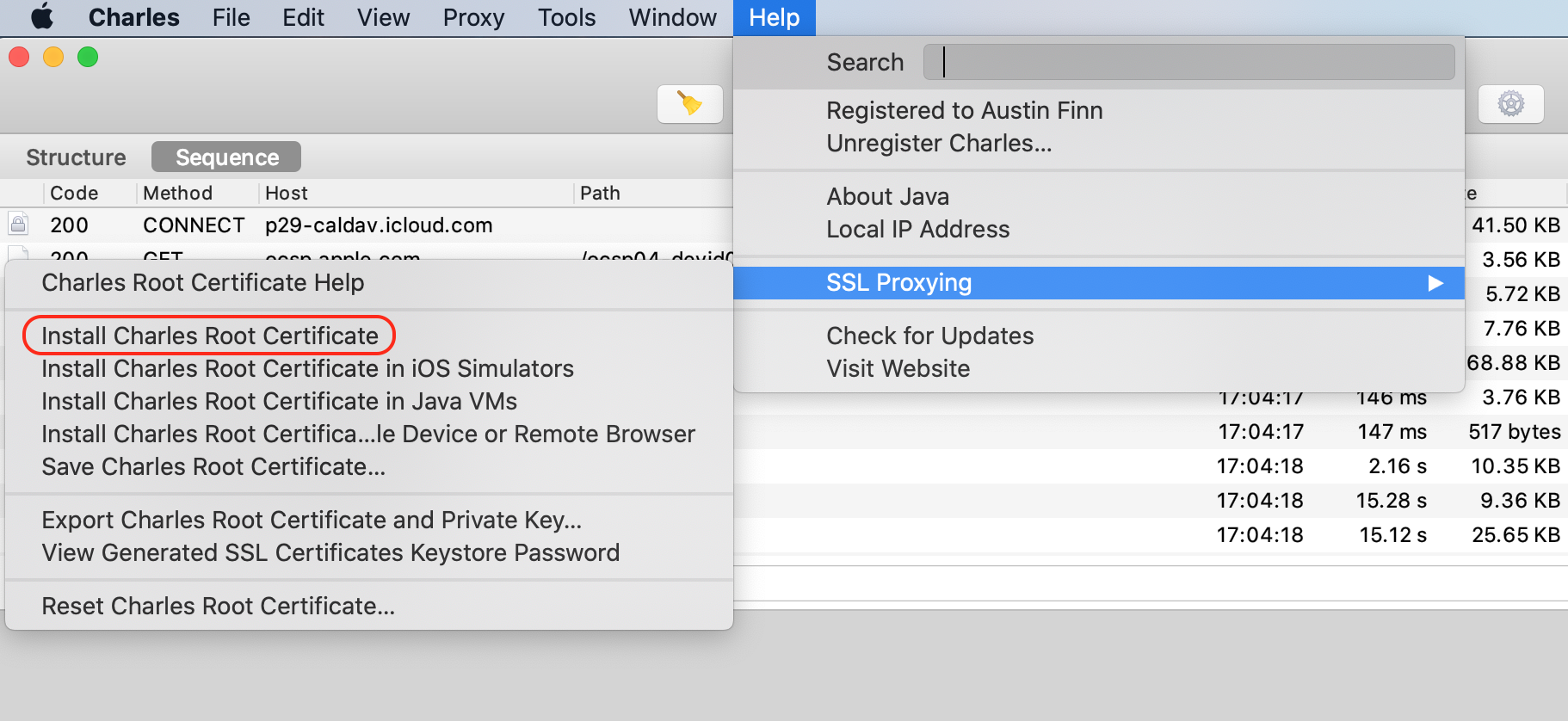
Task: Open the Charles application menu
Action: pos(134,17)
